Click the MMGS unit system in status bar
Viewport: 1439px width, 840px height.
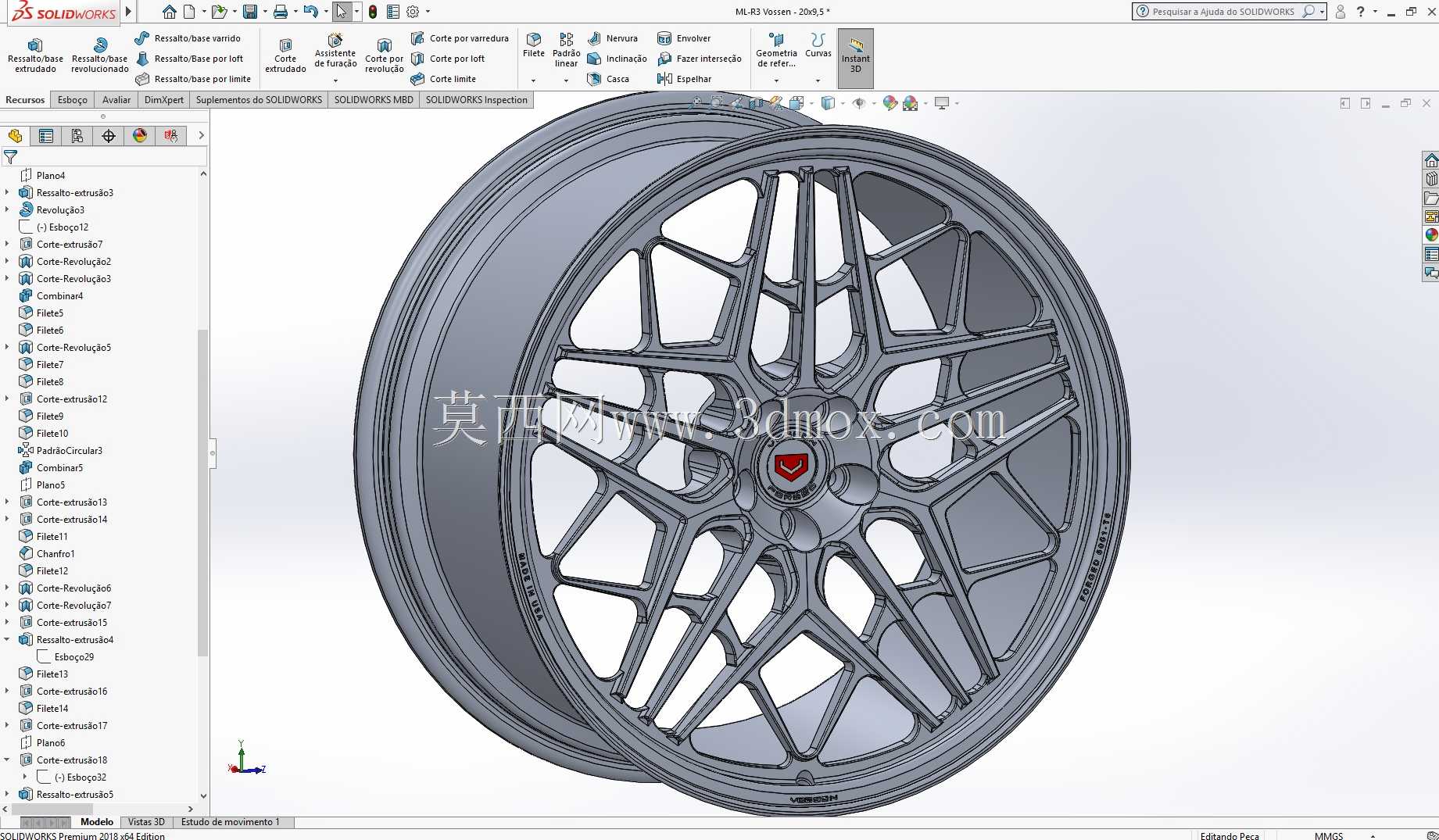pos(1329,835)
